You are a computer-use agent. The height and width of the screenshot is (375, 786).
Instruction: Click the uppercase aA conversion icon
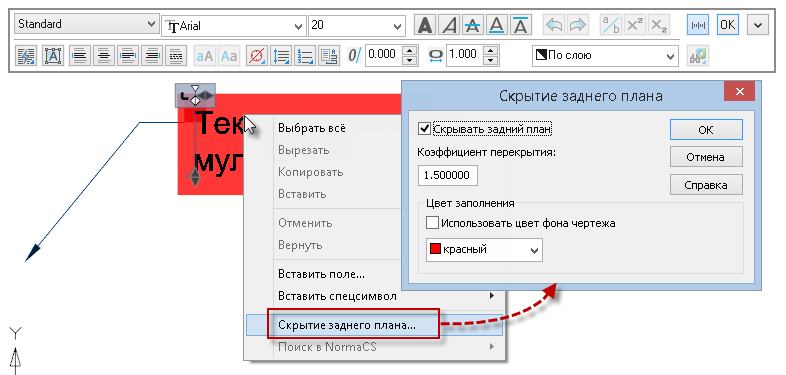204,56
